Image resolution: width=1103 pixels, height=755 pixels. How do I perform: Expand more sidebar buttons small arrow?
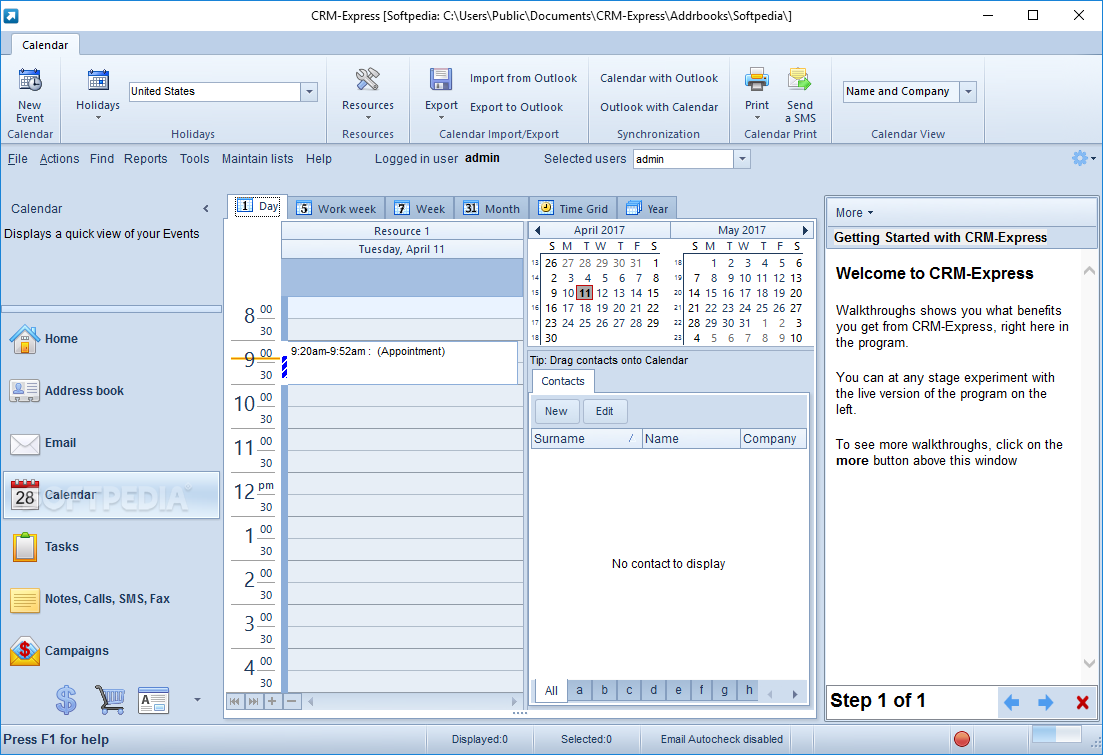point(197,699)
